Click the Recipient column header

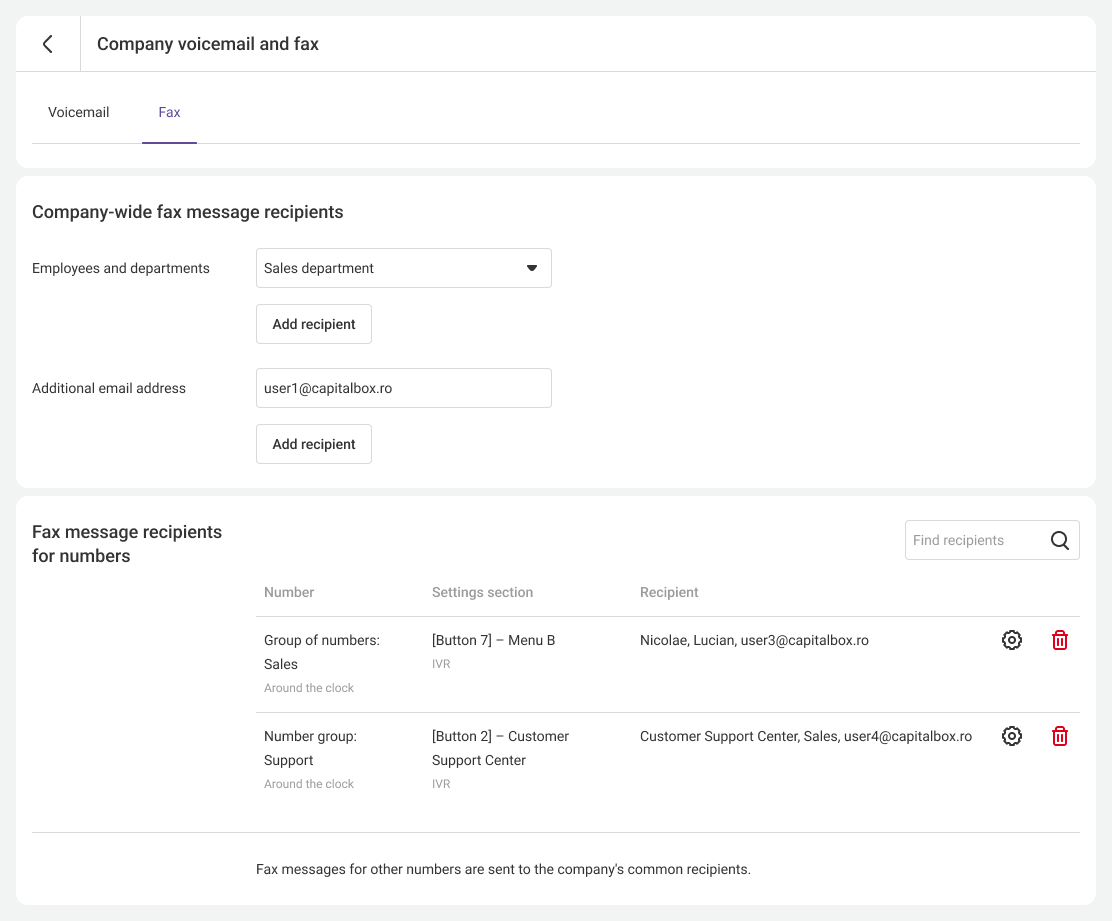tap(669, 592)
